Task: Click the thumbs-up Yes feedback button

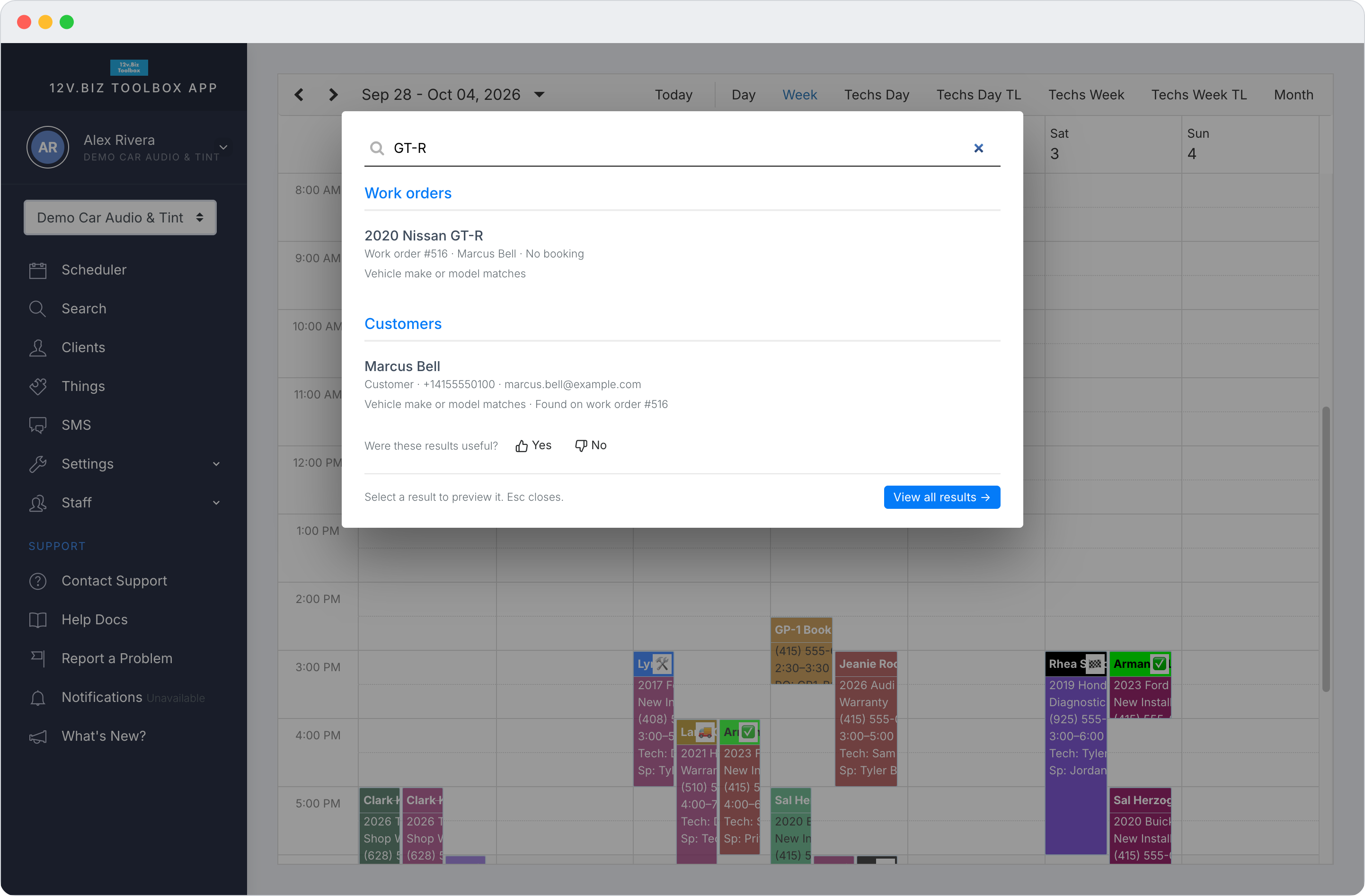Action: (533, 446)
